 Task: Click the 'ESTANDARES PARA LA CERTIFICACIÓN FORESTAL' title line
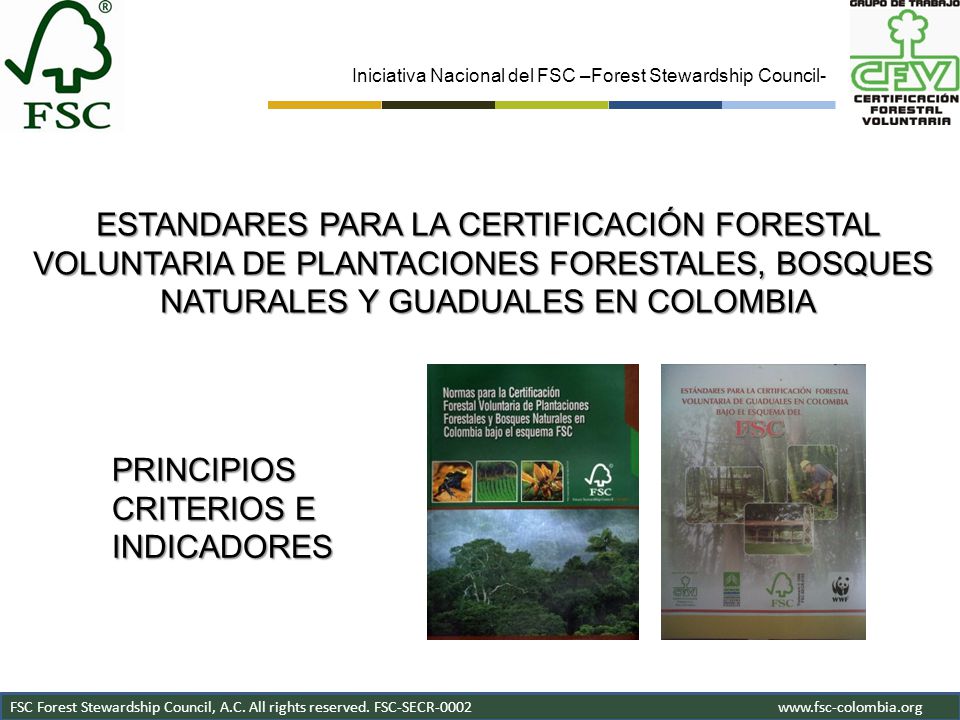coord(488,224)
